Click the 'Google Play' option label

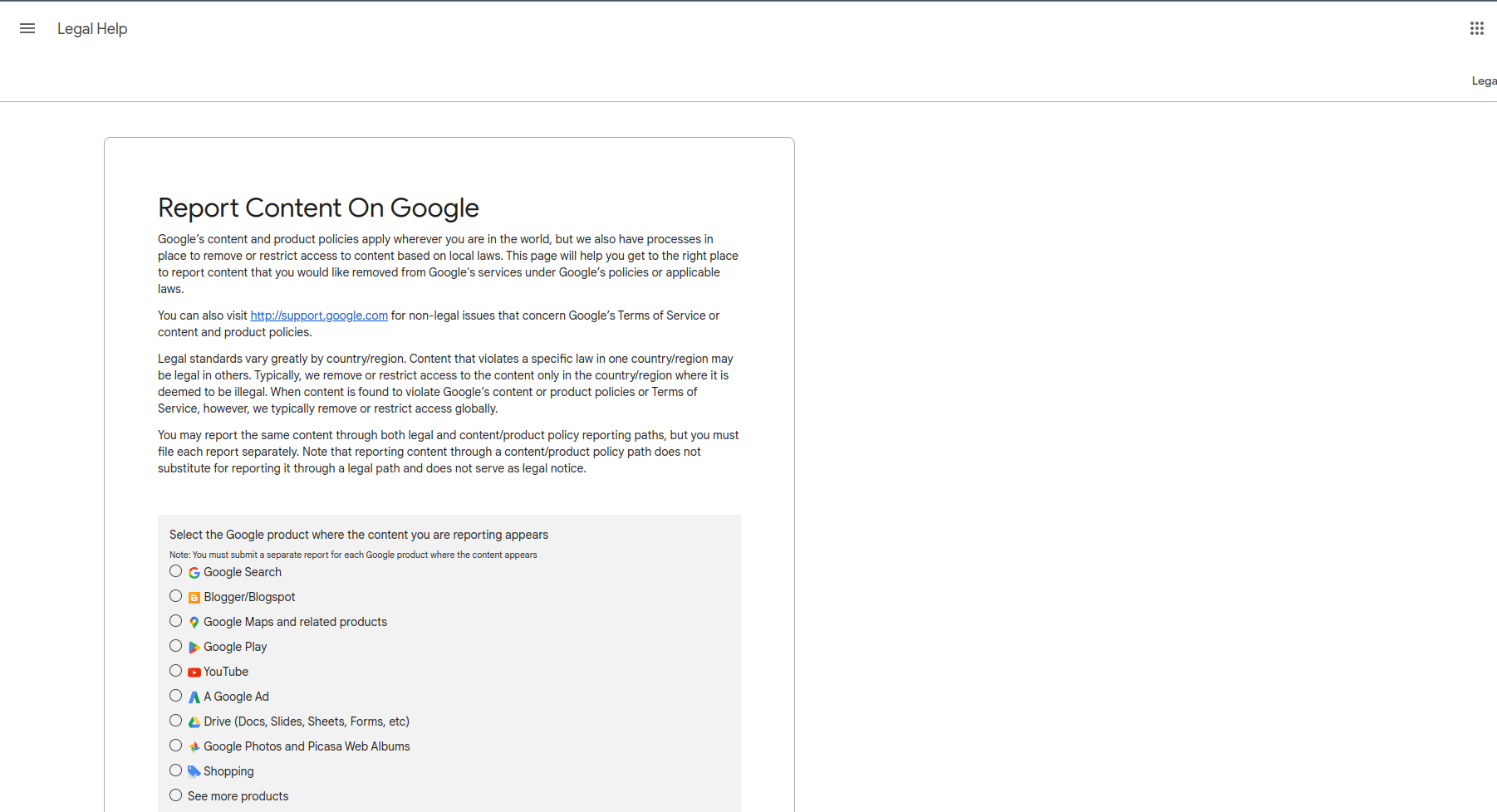(235, 647)
